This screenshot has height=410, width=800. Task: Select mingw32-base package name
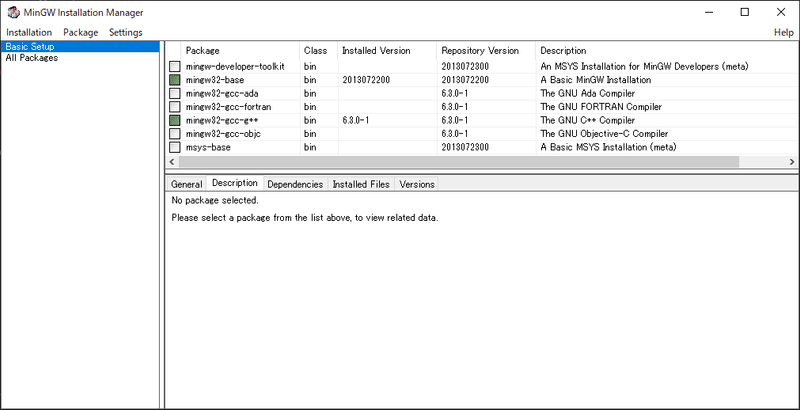215,80
